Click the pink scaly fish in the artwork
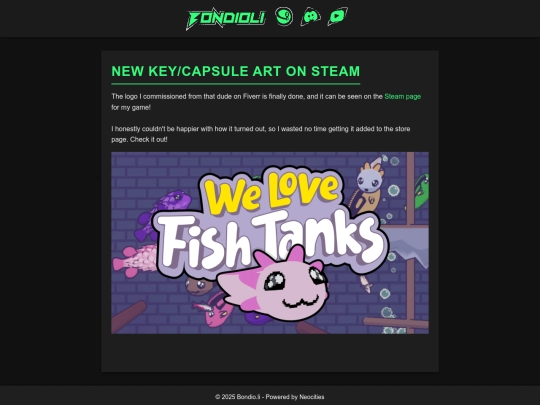The width and height of the screenshot is (540, 405). click(135, 261)
